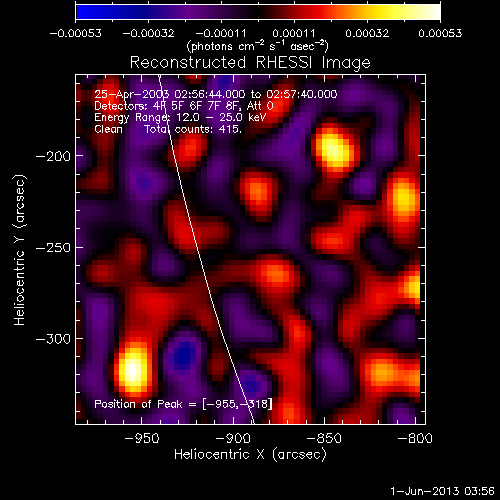Click the "Clean Total counts: 415." line
Image resolution: width=500 pixels, height=500 pixels.
click(x=168, y=129)
